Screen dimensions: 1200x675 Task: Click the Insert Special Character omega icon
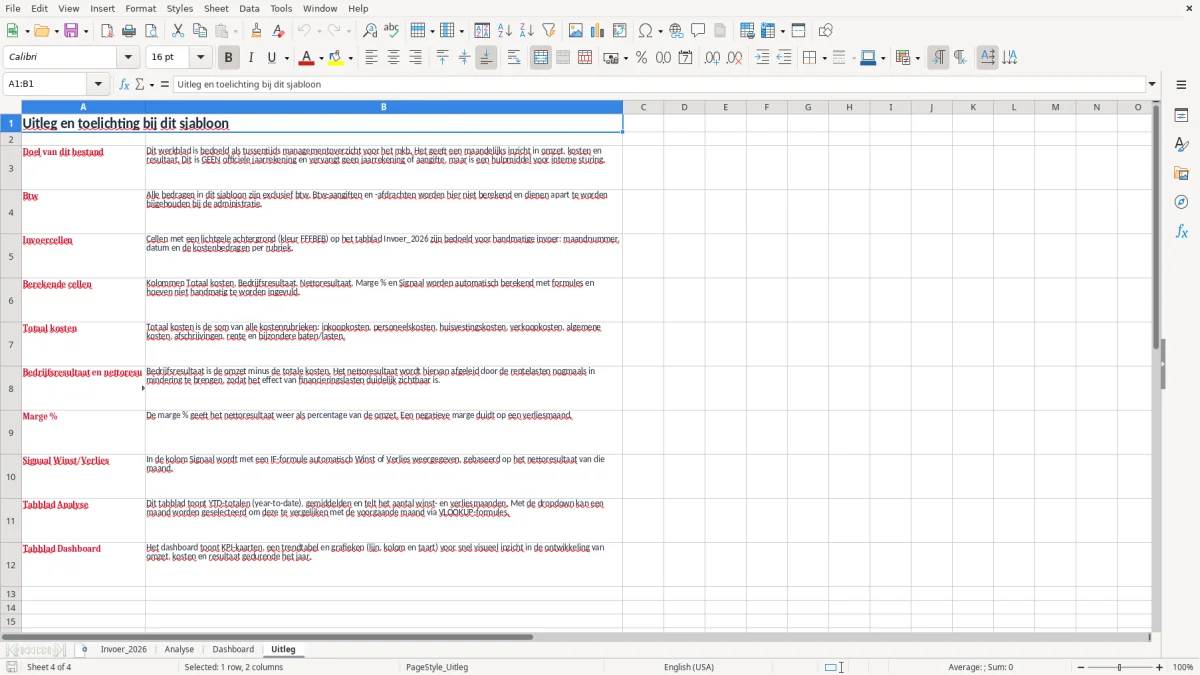click(645, 31)
